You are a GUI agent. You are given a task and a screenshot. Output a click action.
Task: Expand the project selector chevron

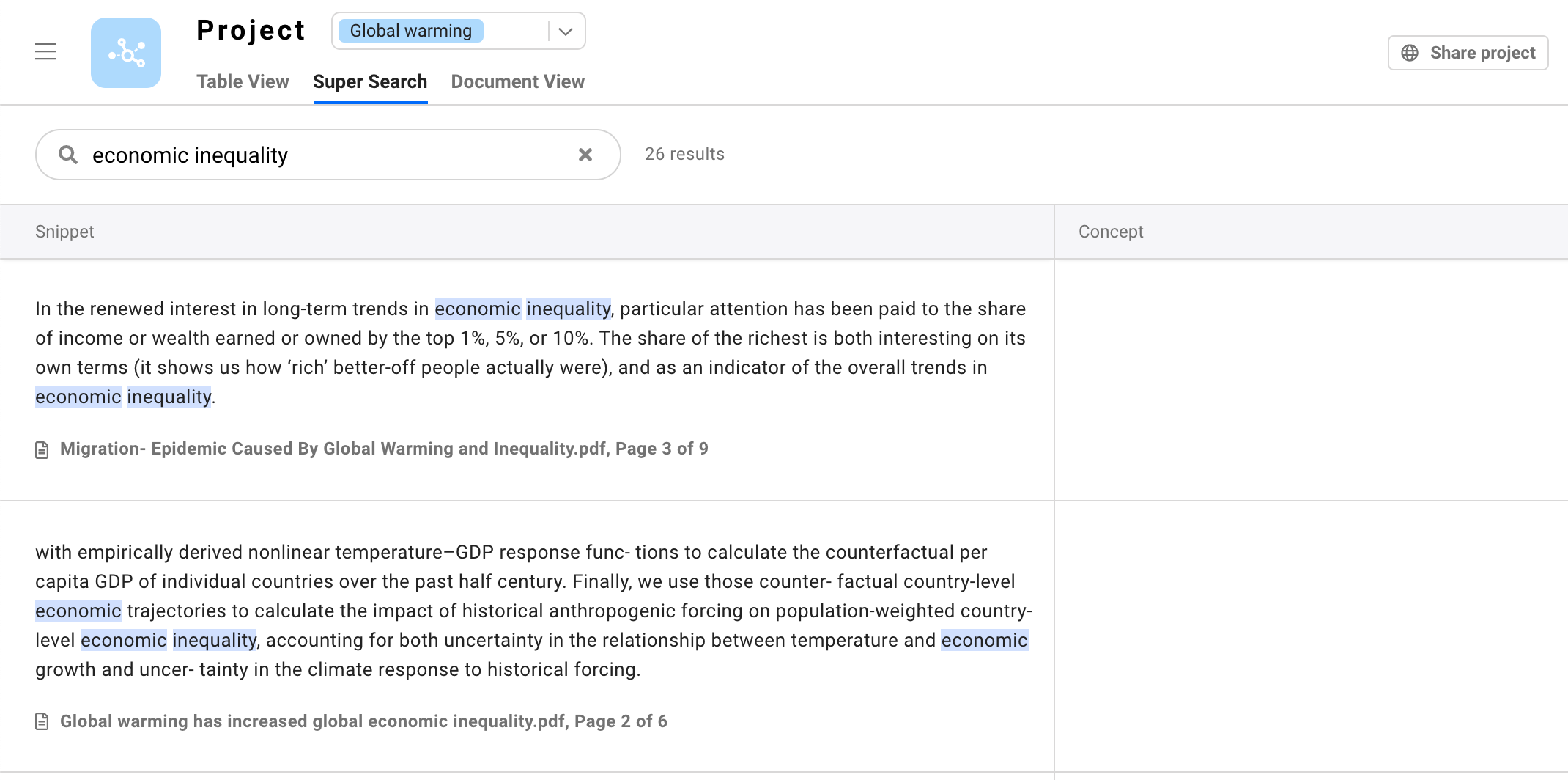pos(566,32)
